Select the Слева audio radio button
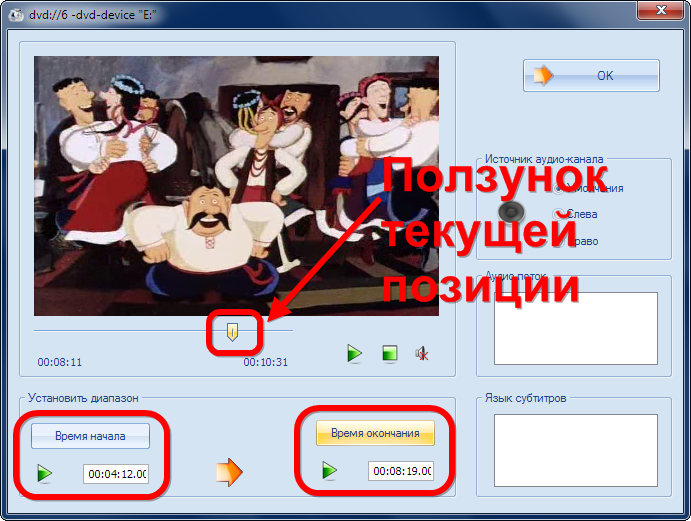The height and width of the screenshot is (521, 691). (559, 215)
